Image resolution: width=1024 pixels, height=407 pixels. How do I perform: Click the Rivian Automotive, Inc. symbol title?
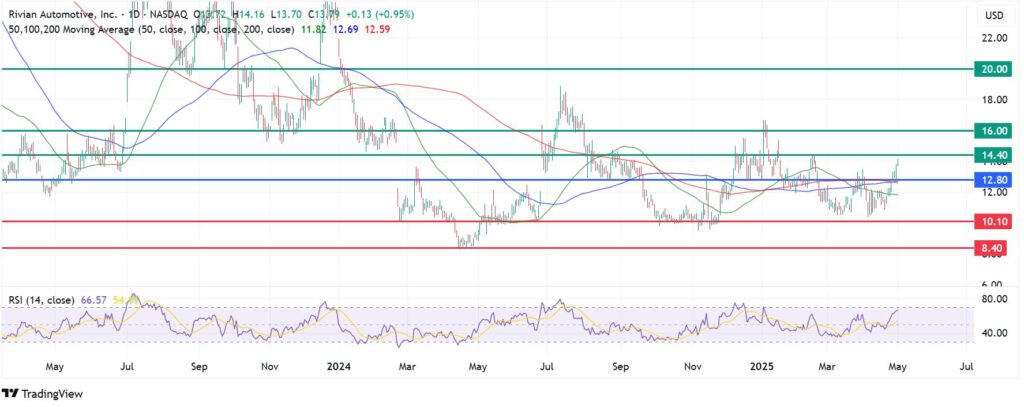tap(60, 14)
